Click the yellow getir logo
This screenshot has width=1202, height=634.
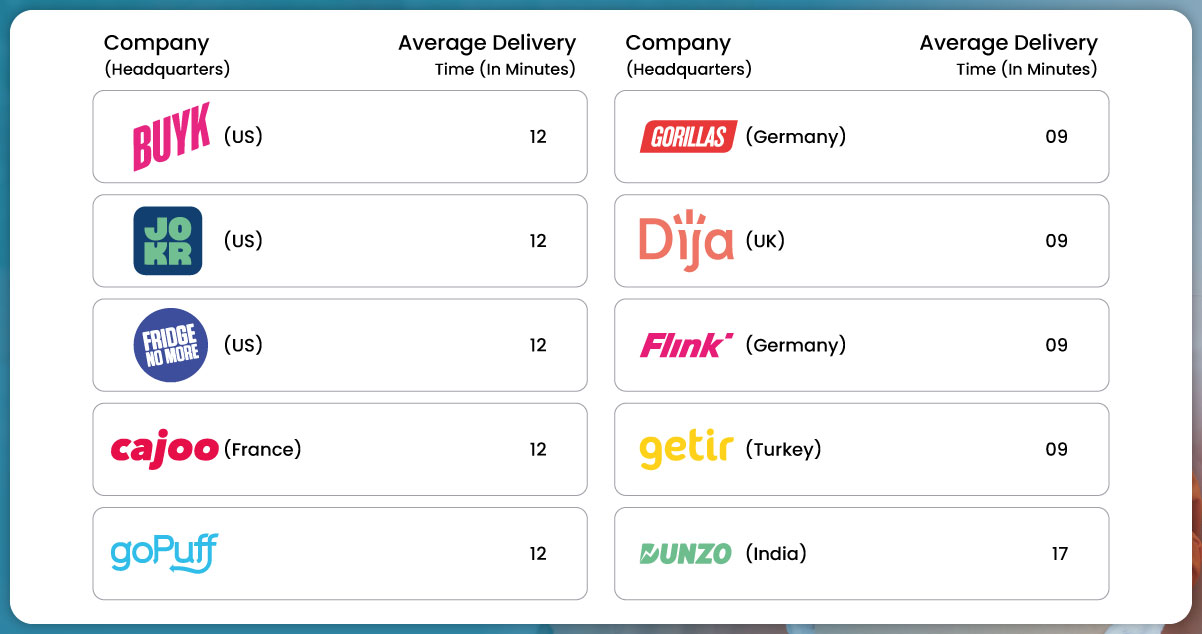pos(686,450)
